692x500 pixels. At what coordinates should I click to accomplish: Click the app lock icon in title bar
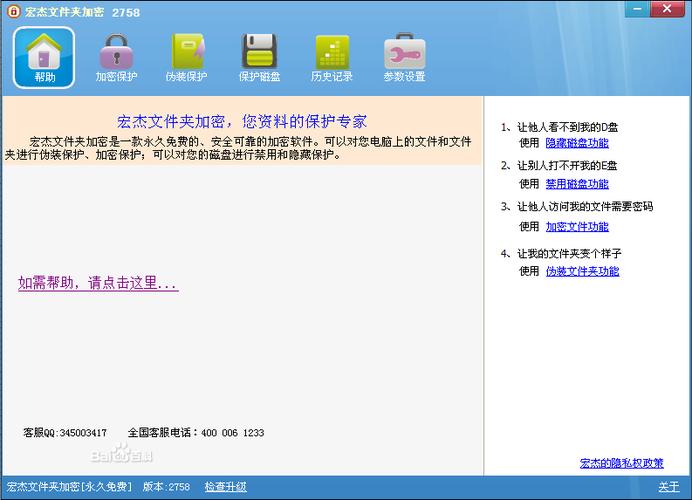coord(14,11)
